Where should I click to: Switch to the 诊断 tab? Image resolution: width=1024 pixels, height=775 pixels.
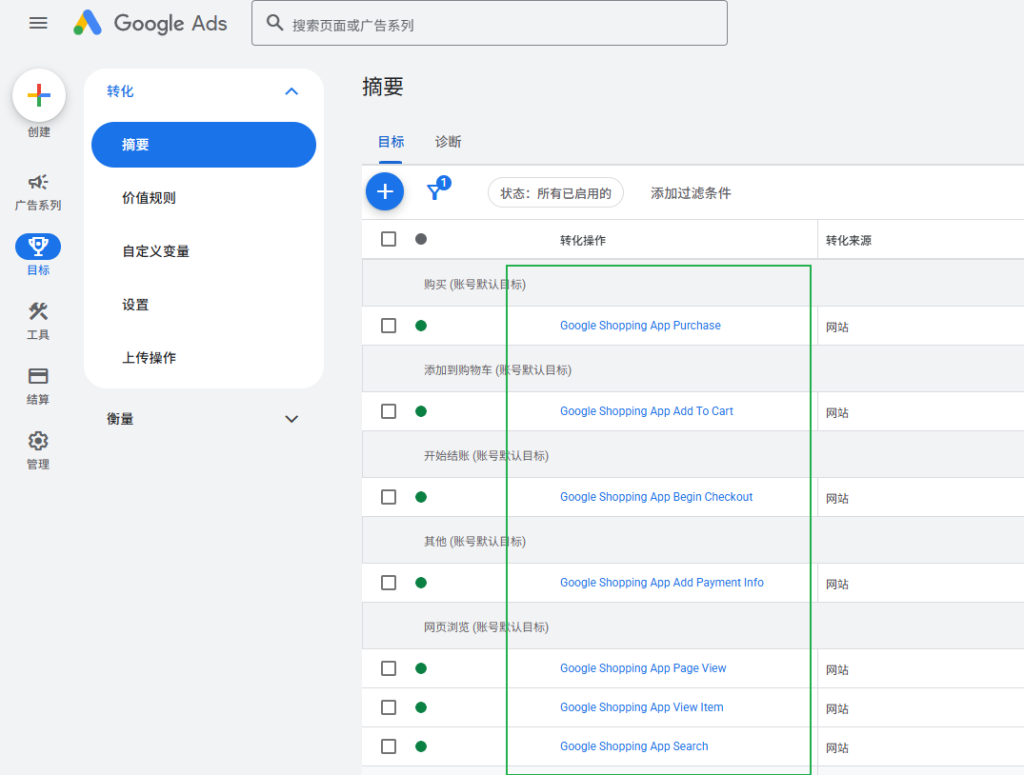pyautogui.click(x=448, y=142)
